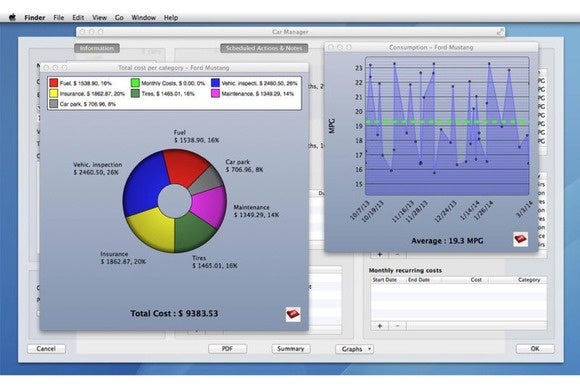The height and width of the screenshot is (388, 580).
Task: Click the OK button
Action: 535,348
